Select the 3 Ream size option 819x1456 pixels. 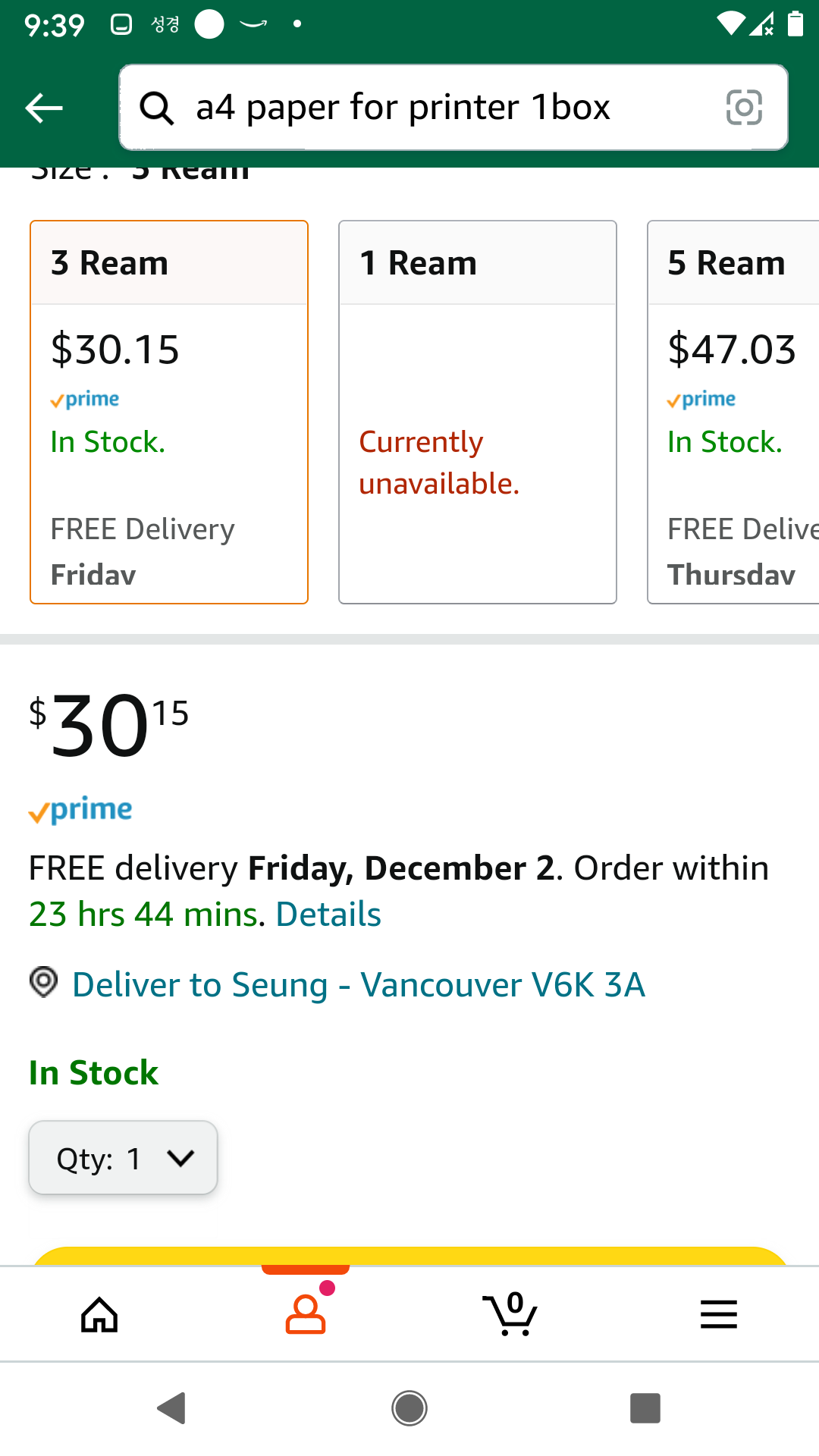point(169,412)
